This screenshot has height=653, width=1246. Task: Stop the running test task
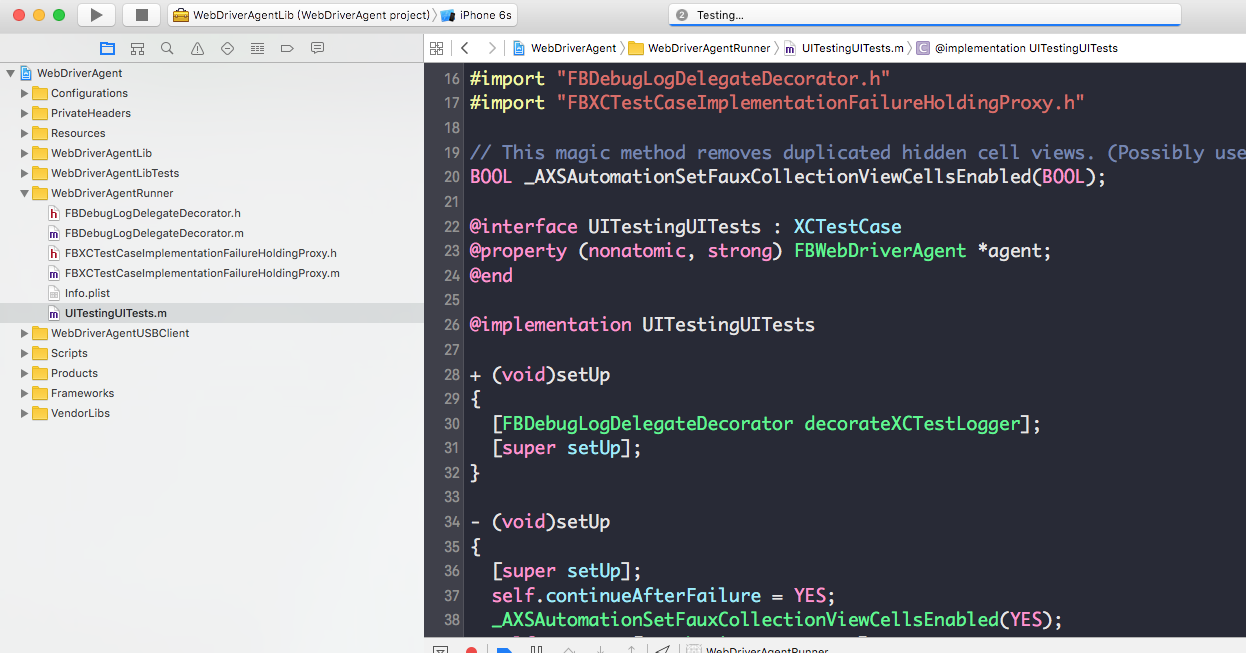coord(141,15)
